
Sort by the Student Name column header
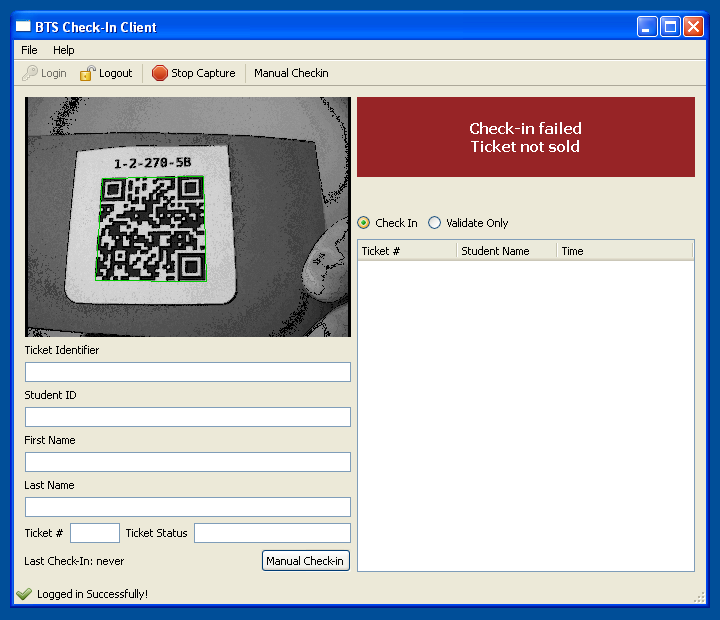tap(506, 251)
